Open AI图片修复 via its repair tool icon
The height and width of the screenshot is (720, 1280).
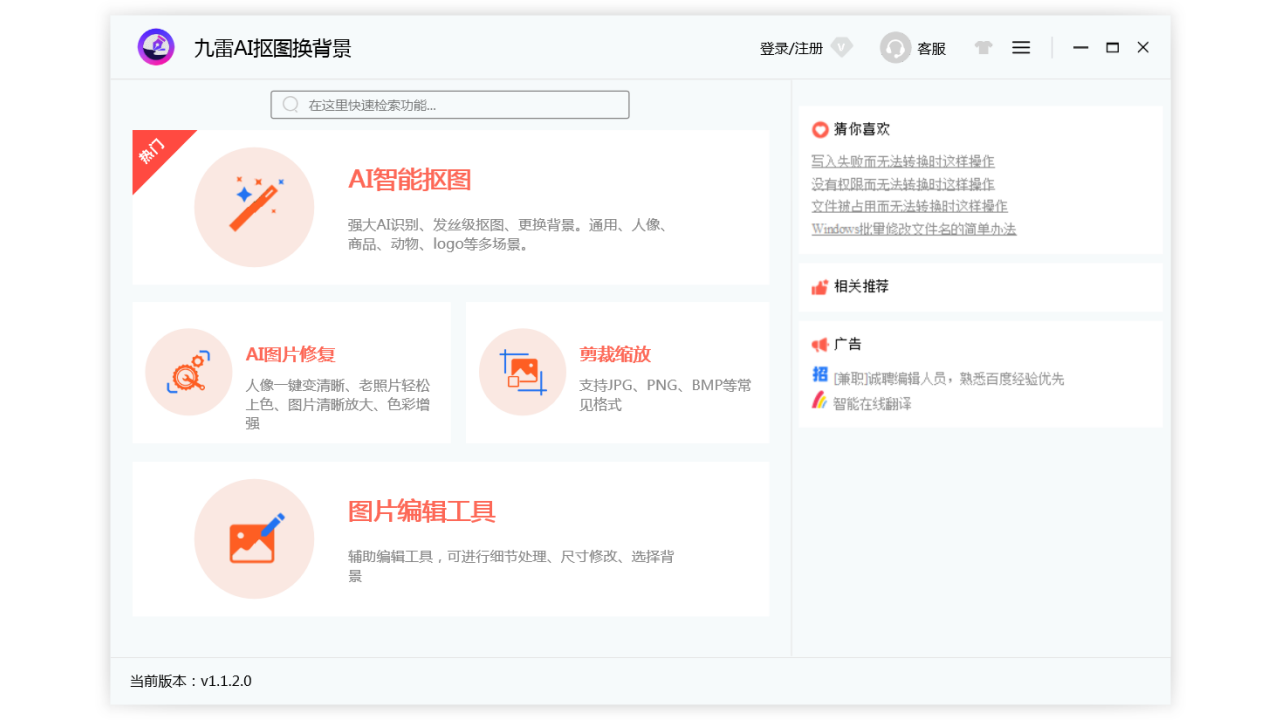[x=188, y=372]
